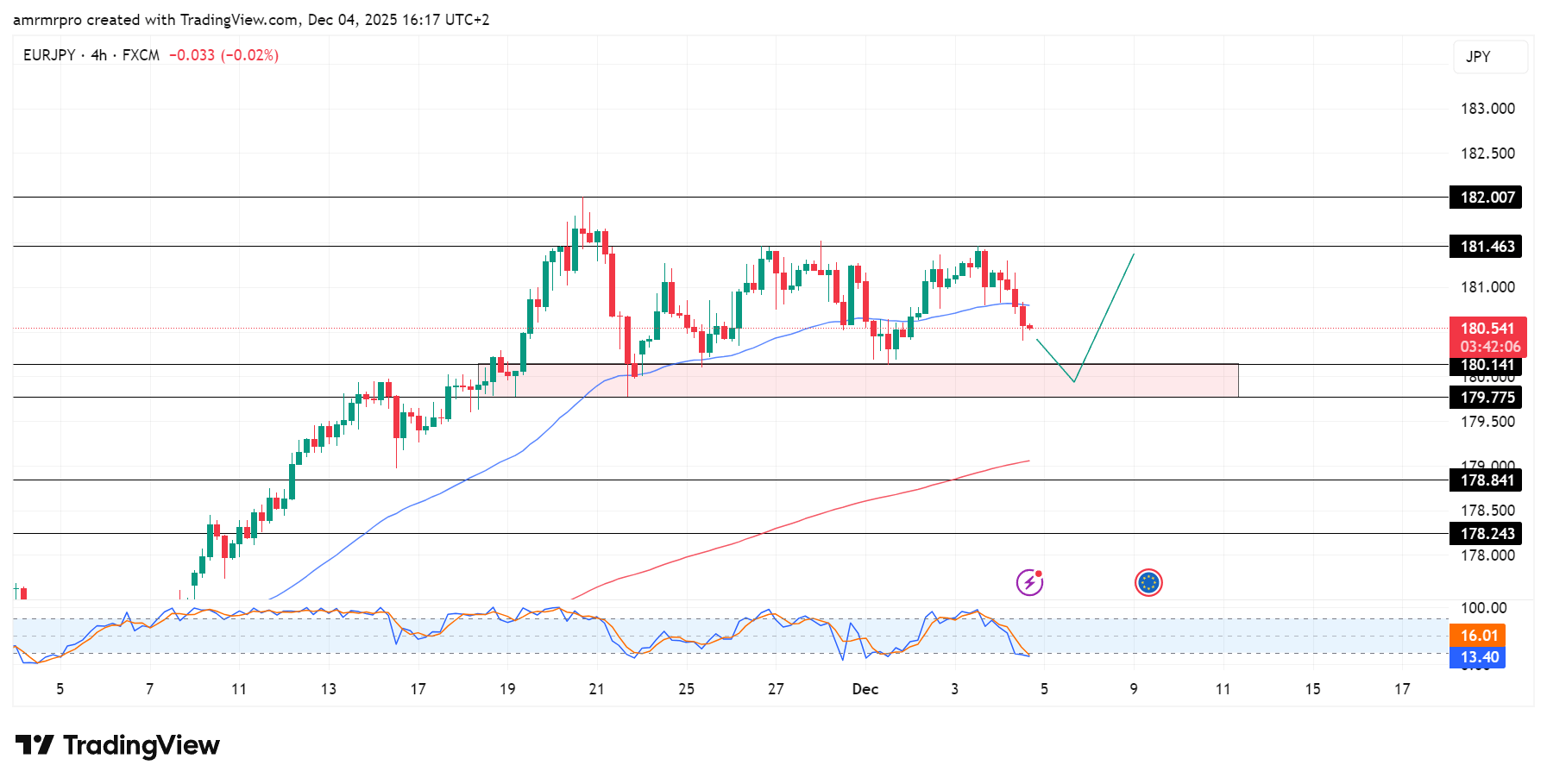Image resolution: width=1547 pixels, height=784 pixels.
Task: Click the purple lightning event icon
Action: (1029, 583)
